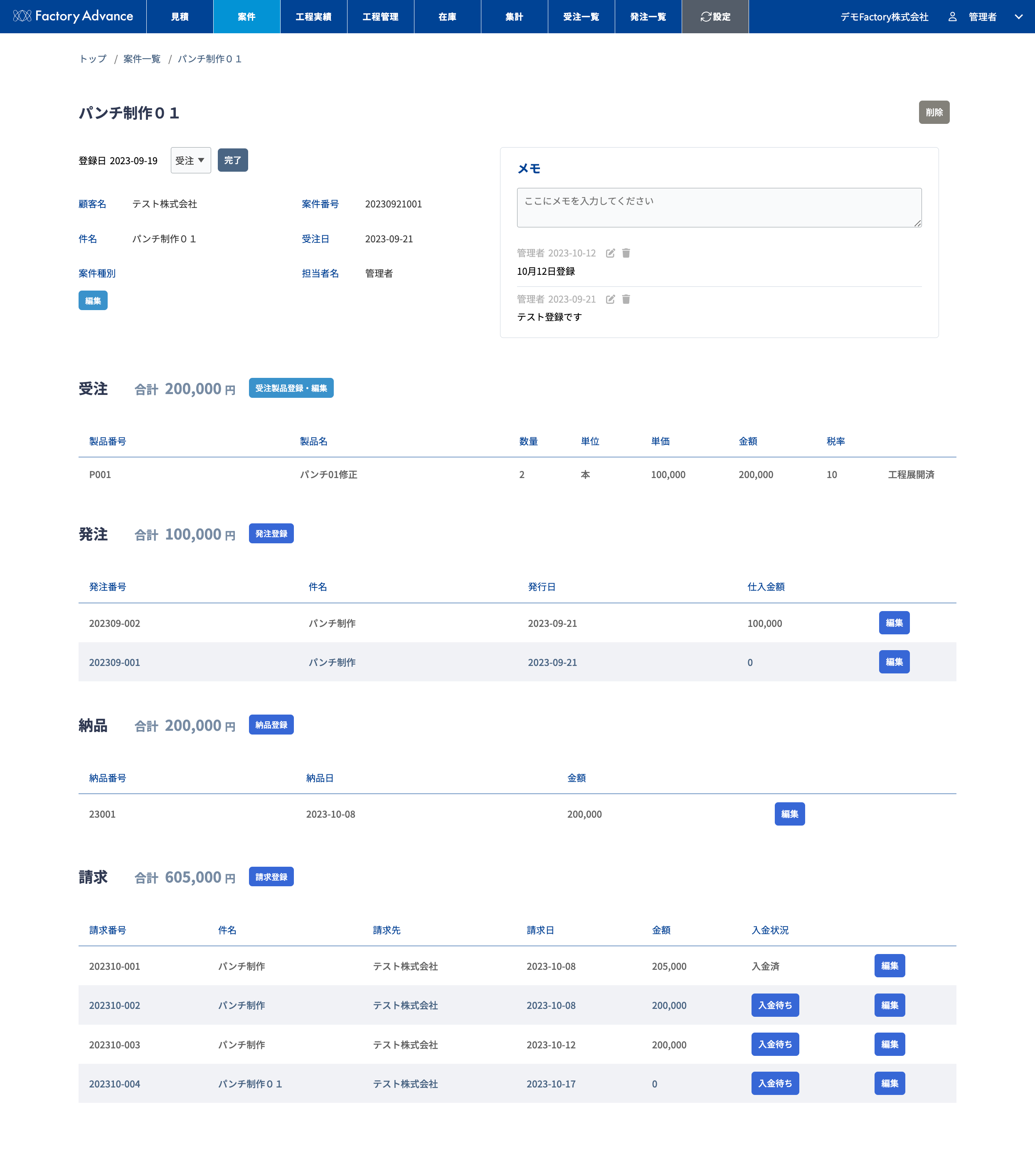
Task: Click the sync icon on 設定 tab
Action: [705, 17]
